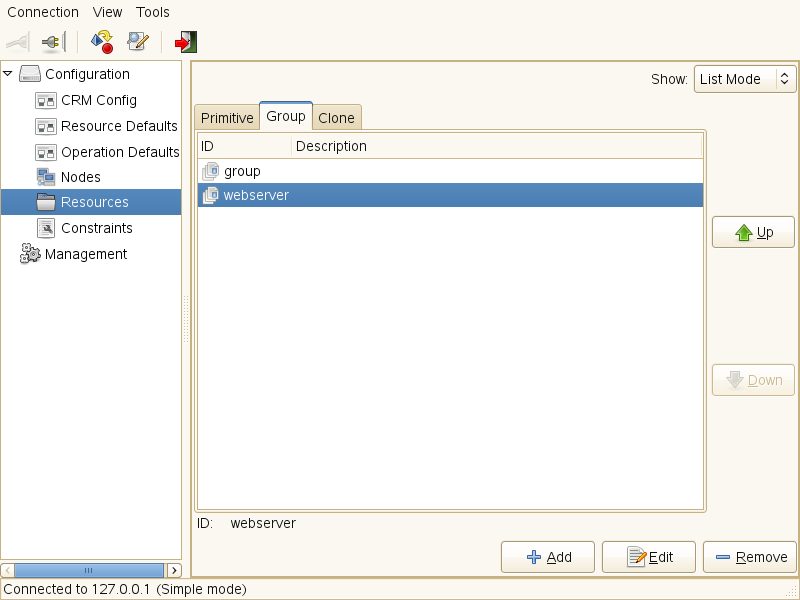The image size is (800, 600).
Task: Click the red arrow exit icon
Action: pos(186,42)
